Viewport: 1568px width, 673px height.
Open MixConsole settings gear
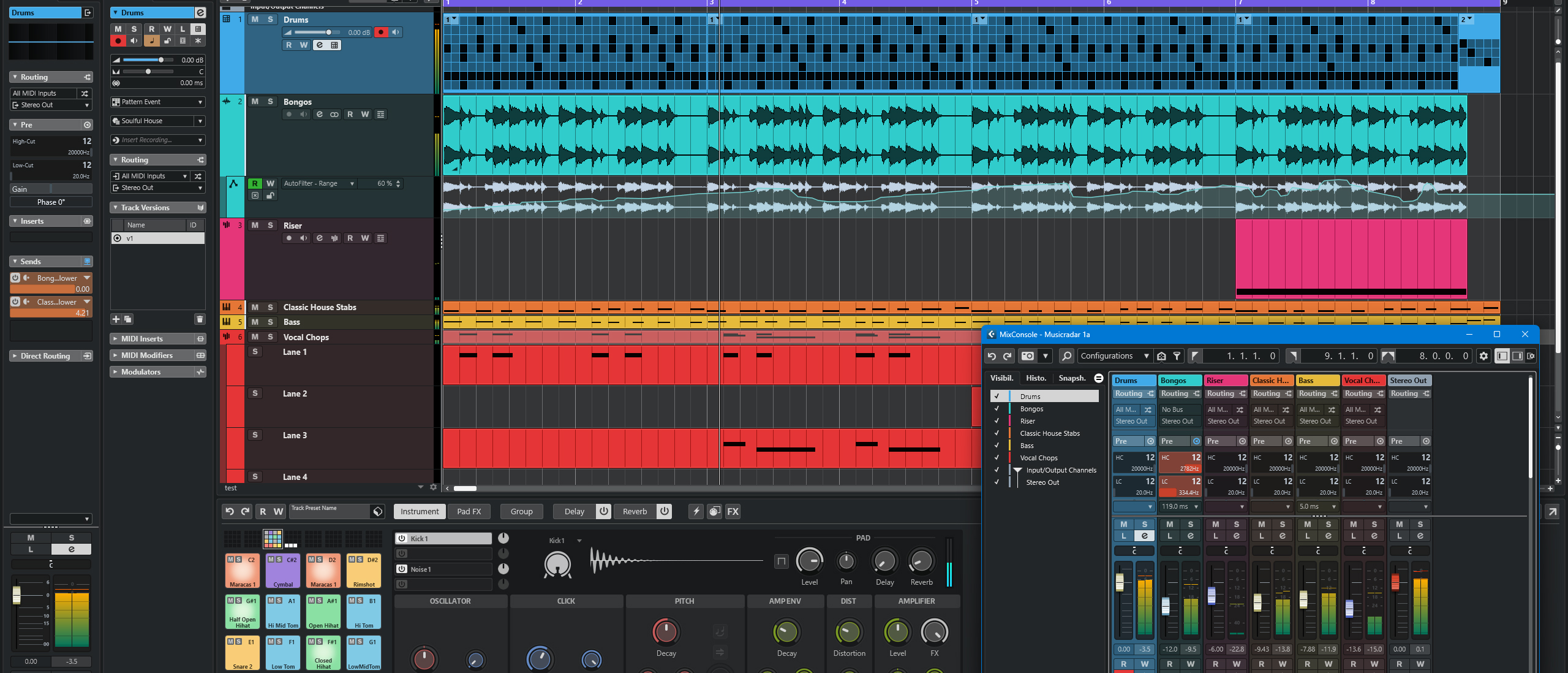1483,356
